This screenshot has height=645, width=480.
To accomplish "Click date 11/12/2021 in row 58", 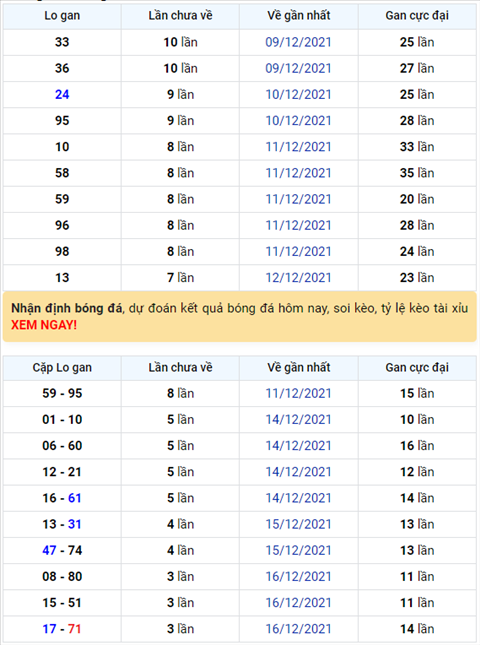I will click(x=298, y=173).
